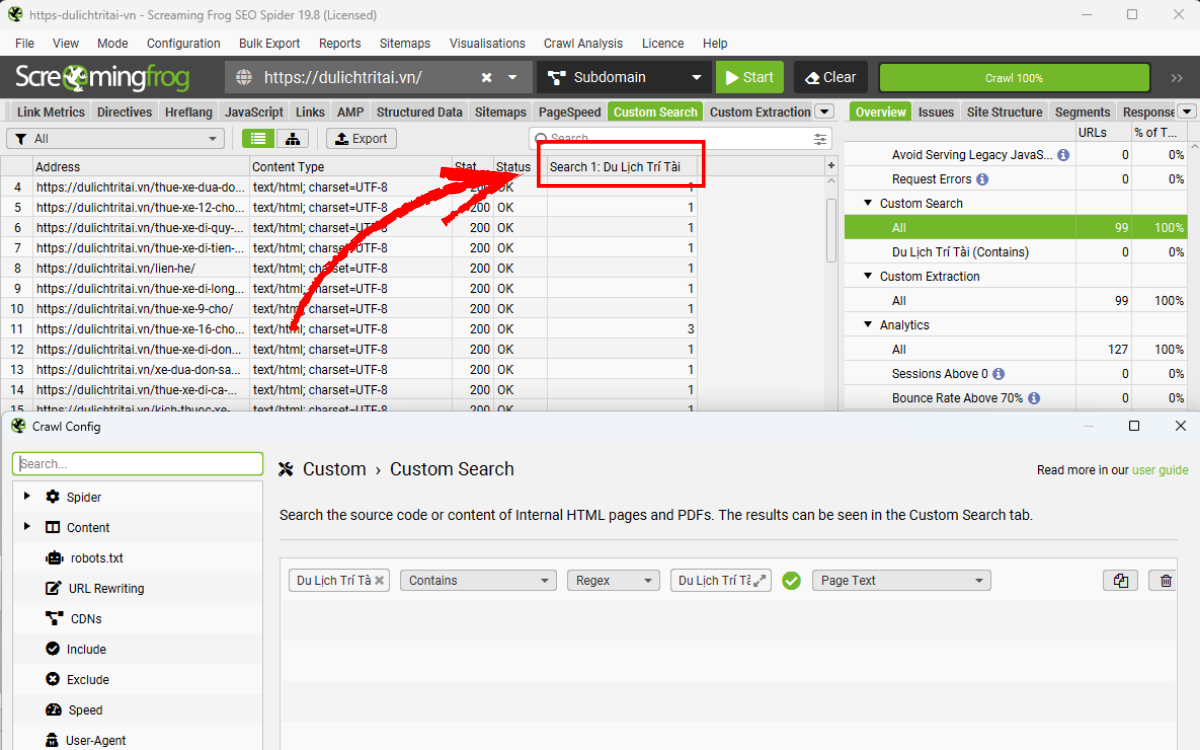This screenshot has height=750, width=1200.
Task: Collapse the Custom Search overview group
Action: (867, 203)
